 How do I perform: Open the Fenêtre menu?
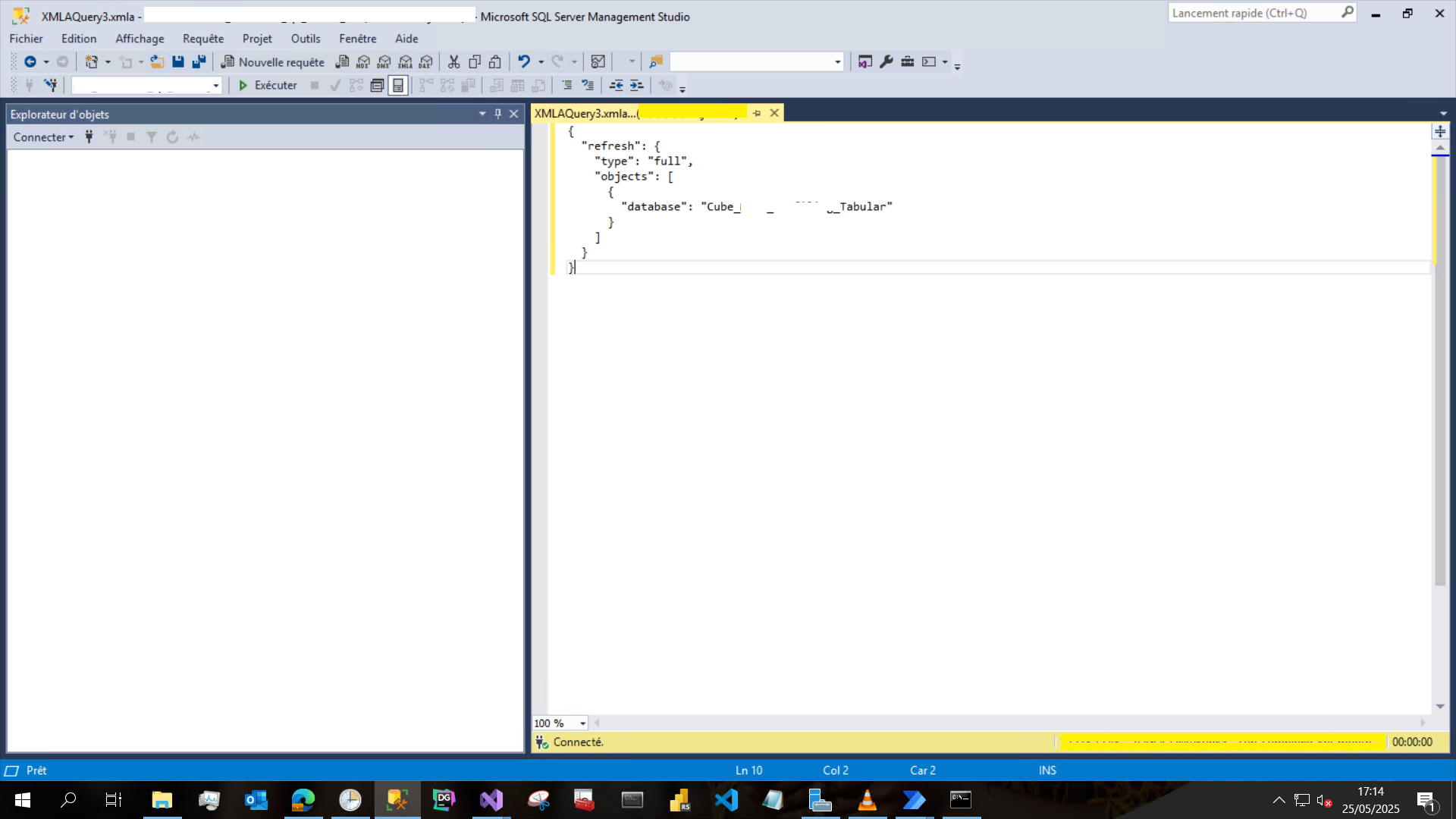click(358, 39)
